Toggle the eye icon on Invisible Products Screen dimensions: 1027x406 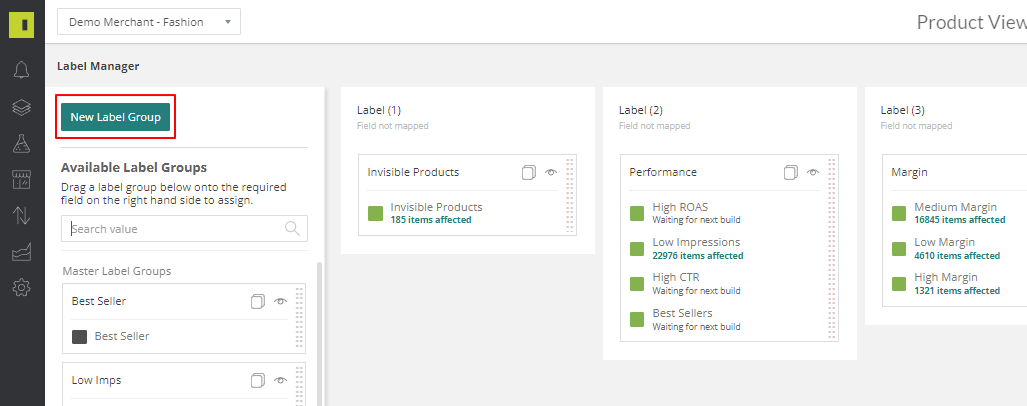point(551,172)
